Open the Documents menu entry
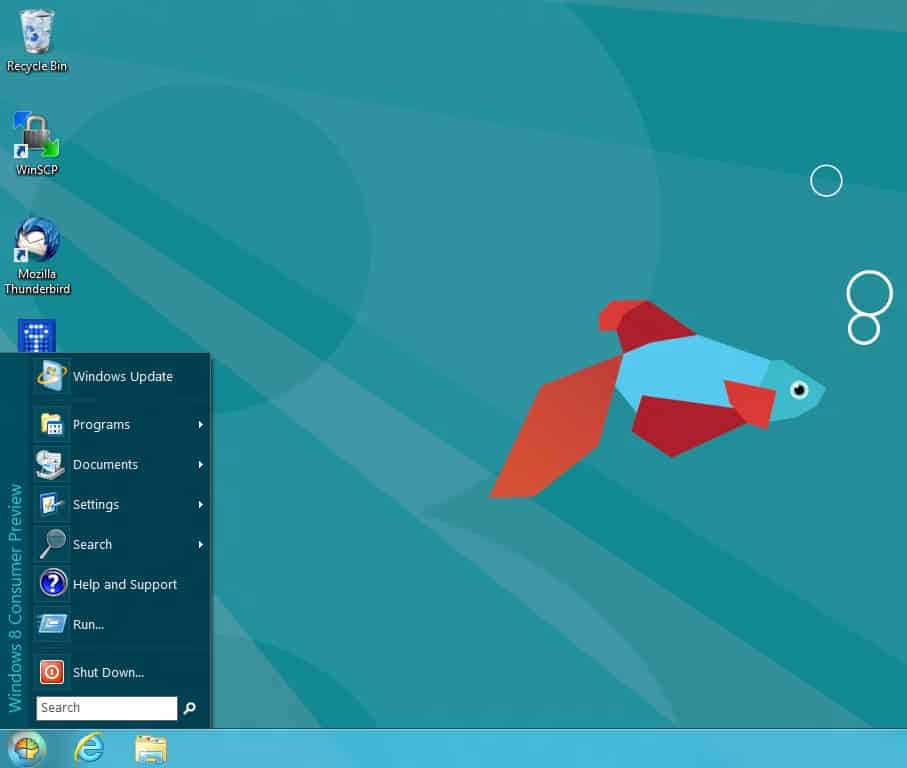 pos(121,465)
